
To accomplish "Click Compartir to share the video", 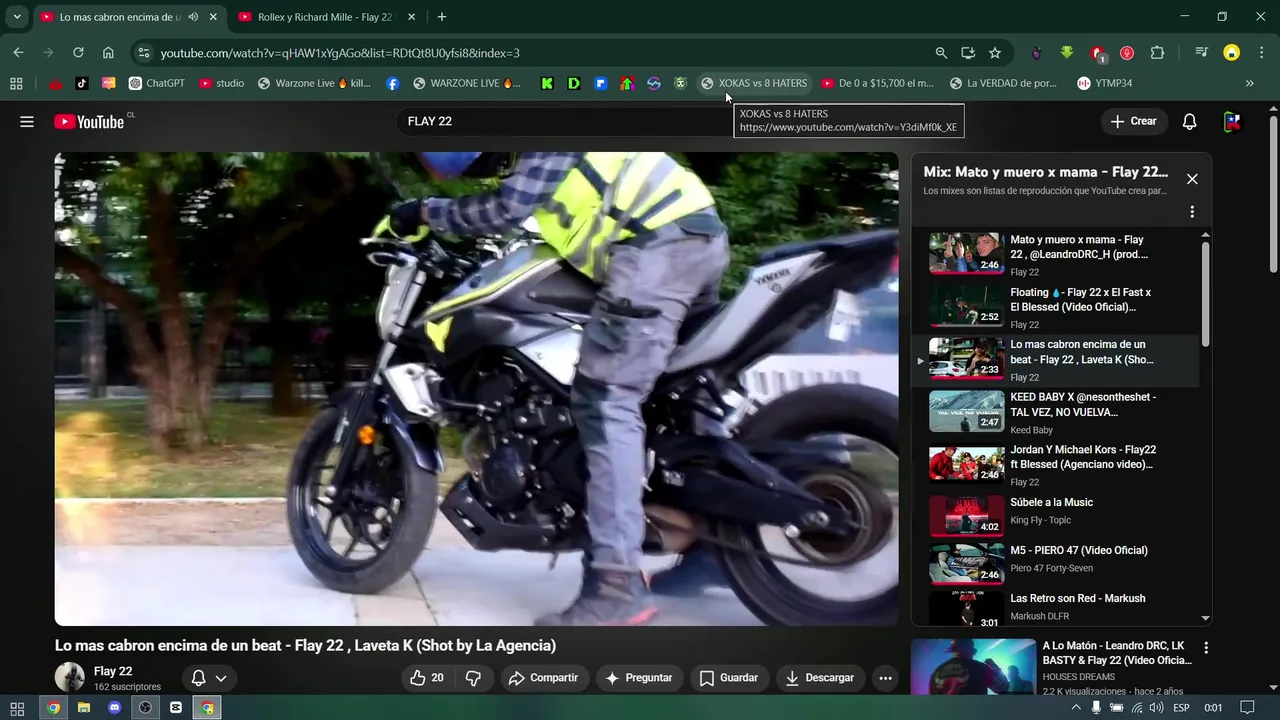I will point(544,678).
